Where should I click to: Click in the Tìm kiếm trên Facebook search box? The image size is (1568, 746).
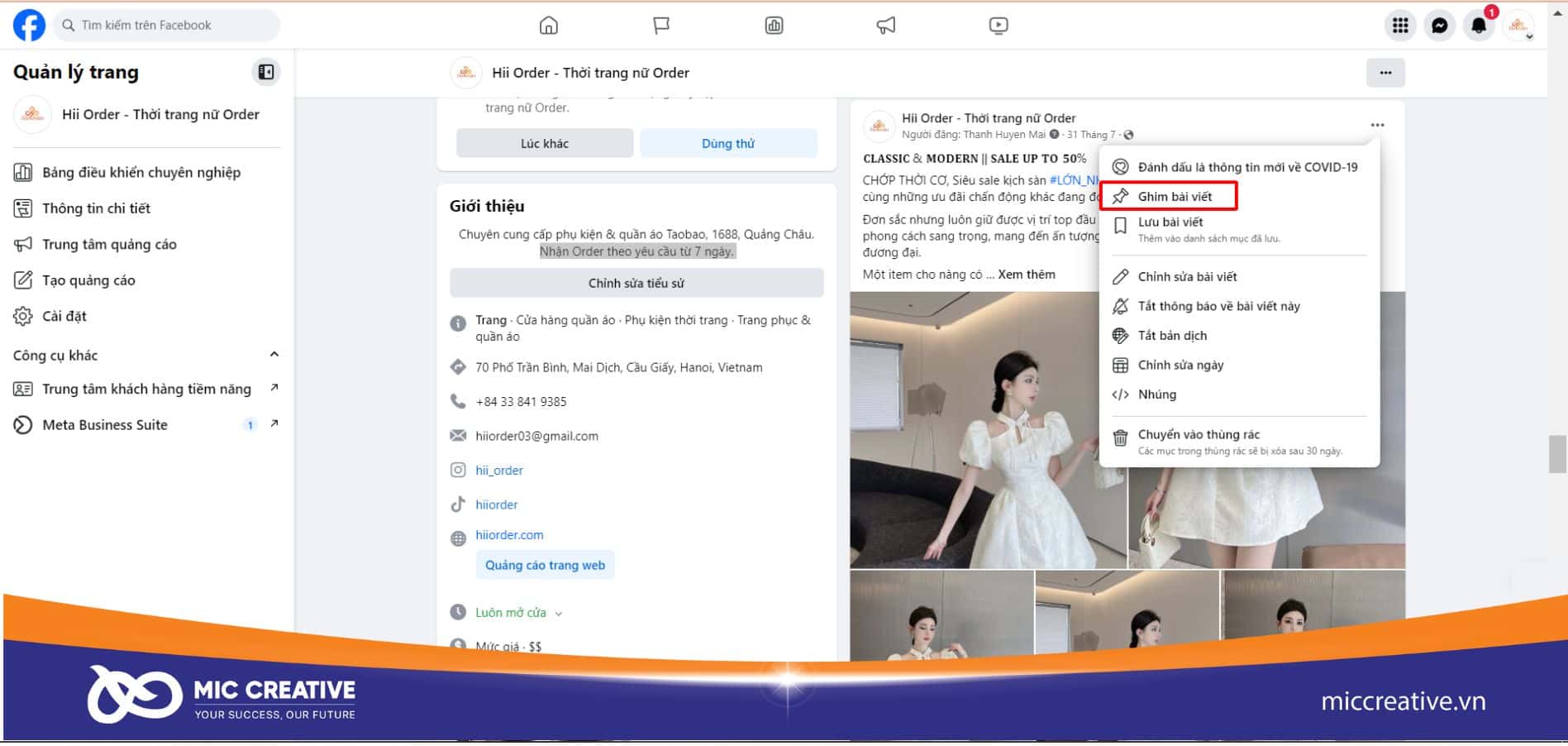click(x=167, y=26)
